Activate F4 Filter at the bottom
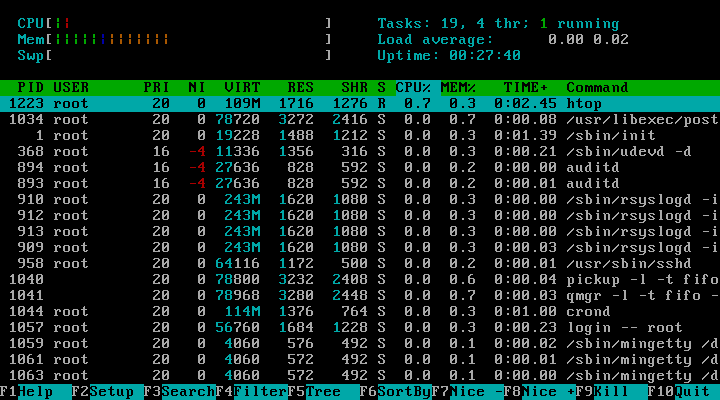Screen dimensions: 720x400 pos(252,392)
